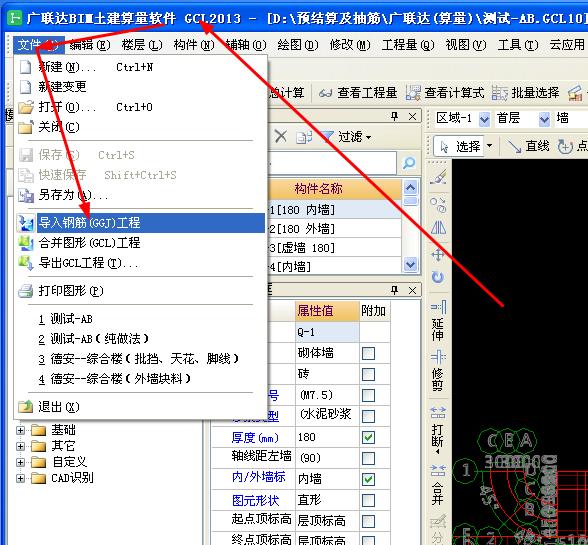Toggle the 砌体墙 additional checkbox
588x545 pixels.
pos(368,353)
